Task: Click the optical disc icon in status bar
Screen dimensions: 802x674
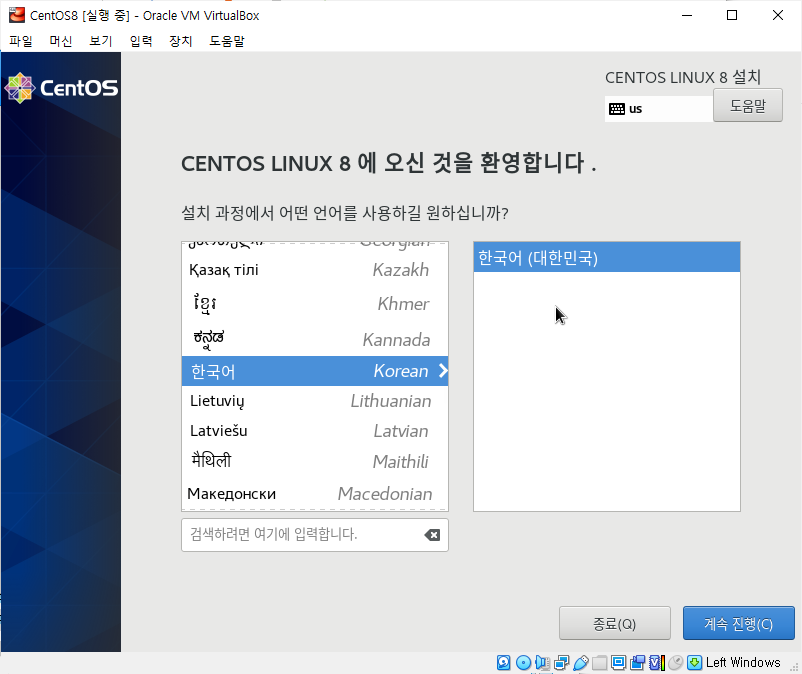Action: (523, 663)
